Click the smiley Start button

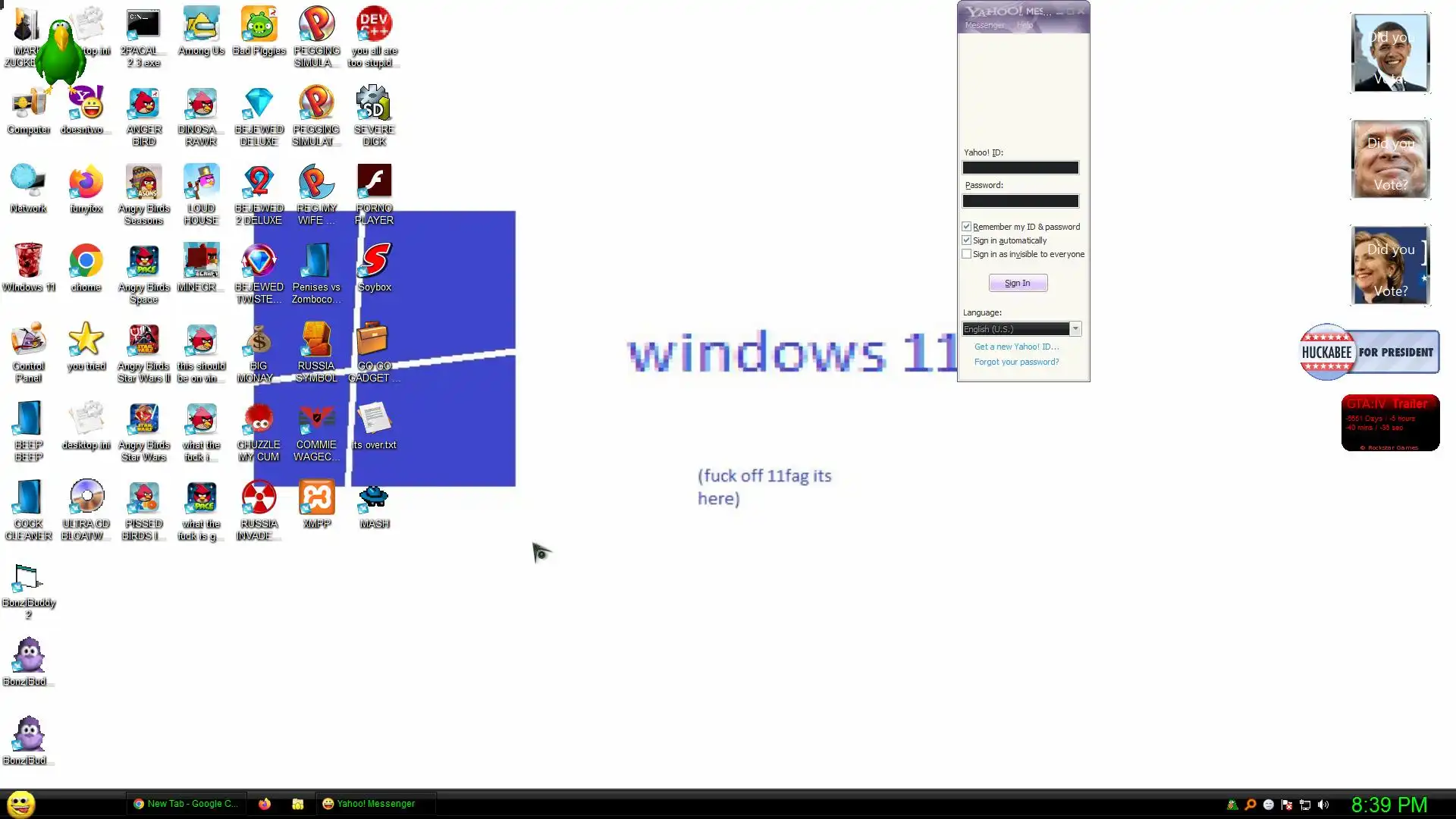pyautogui.click(x=20, y=804)
